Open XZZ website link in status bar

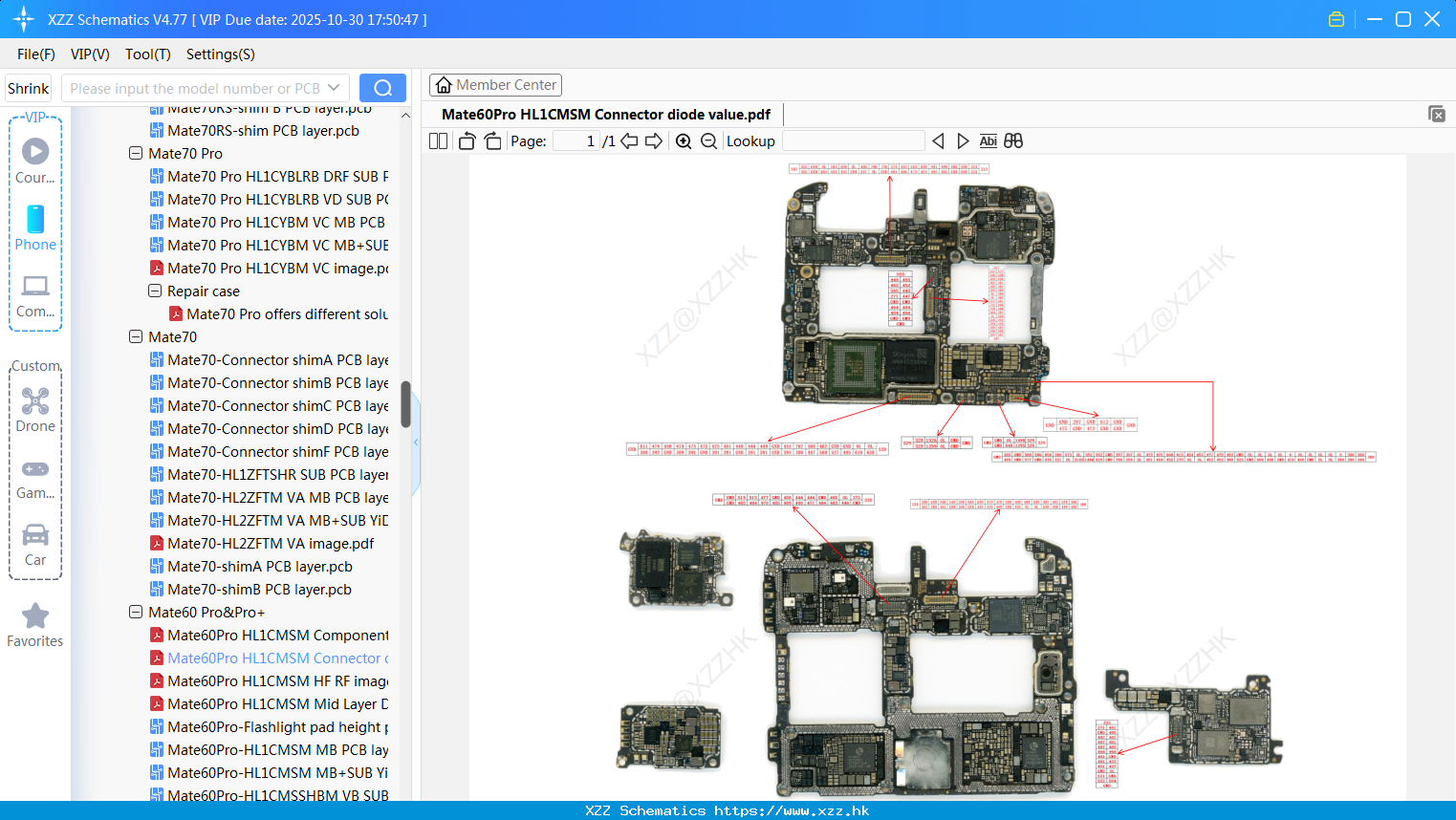click(x=792, y=810)
